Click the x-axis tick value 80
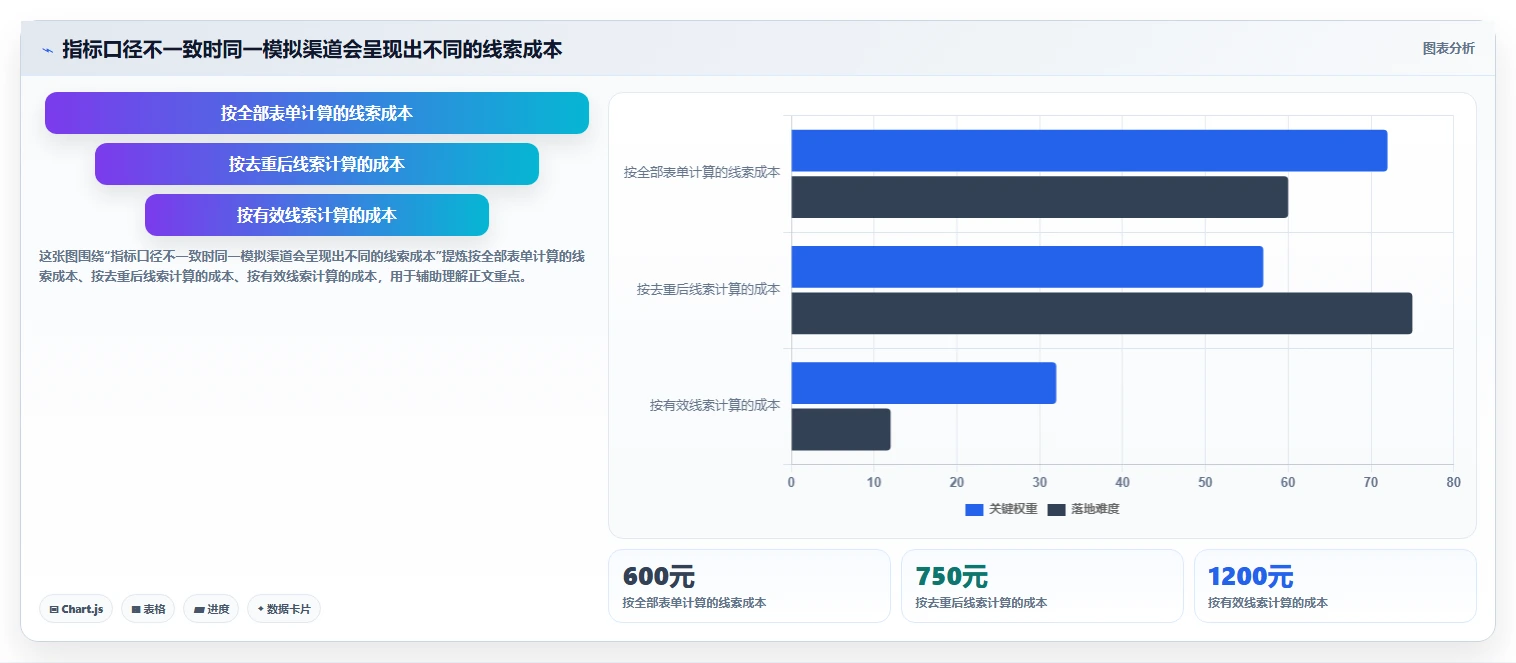The height and width of the screenshot is (663, 1516). pos(1453,483)
